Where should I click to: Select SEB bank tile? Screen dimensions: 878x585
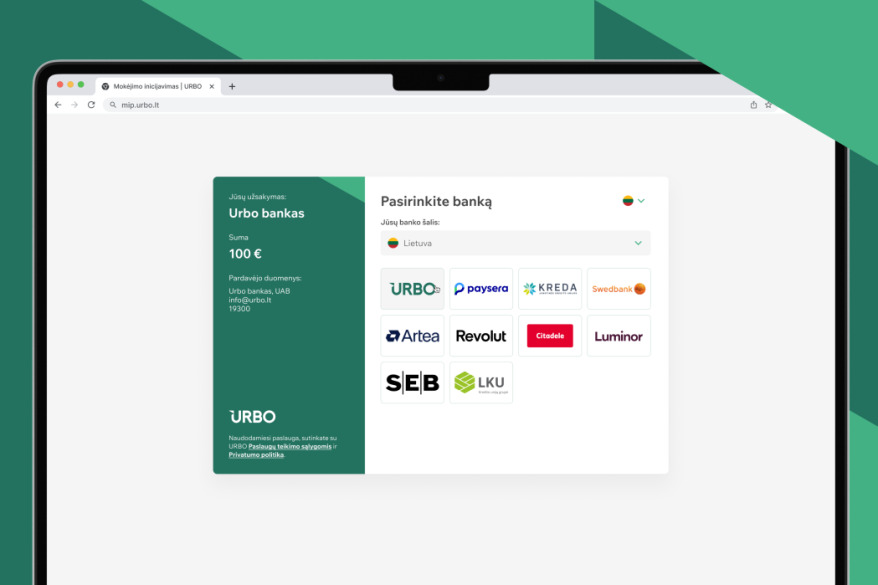pos(412,383)
